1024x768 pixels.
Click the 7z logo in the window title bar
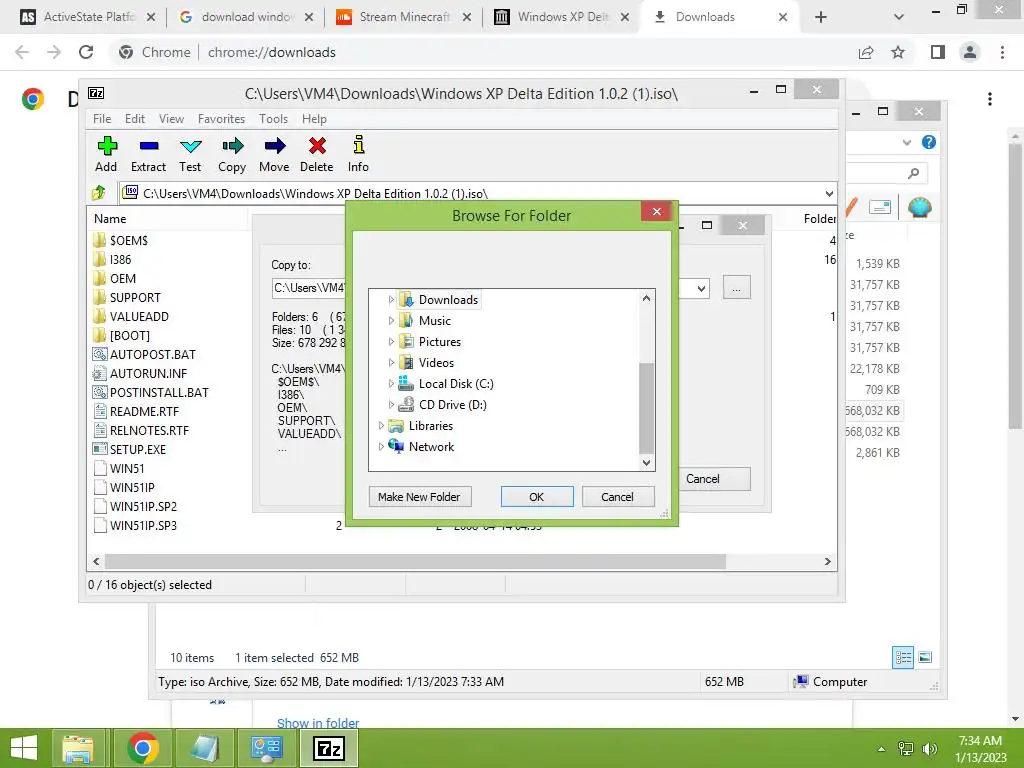(x=96, y=93)
